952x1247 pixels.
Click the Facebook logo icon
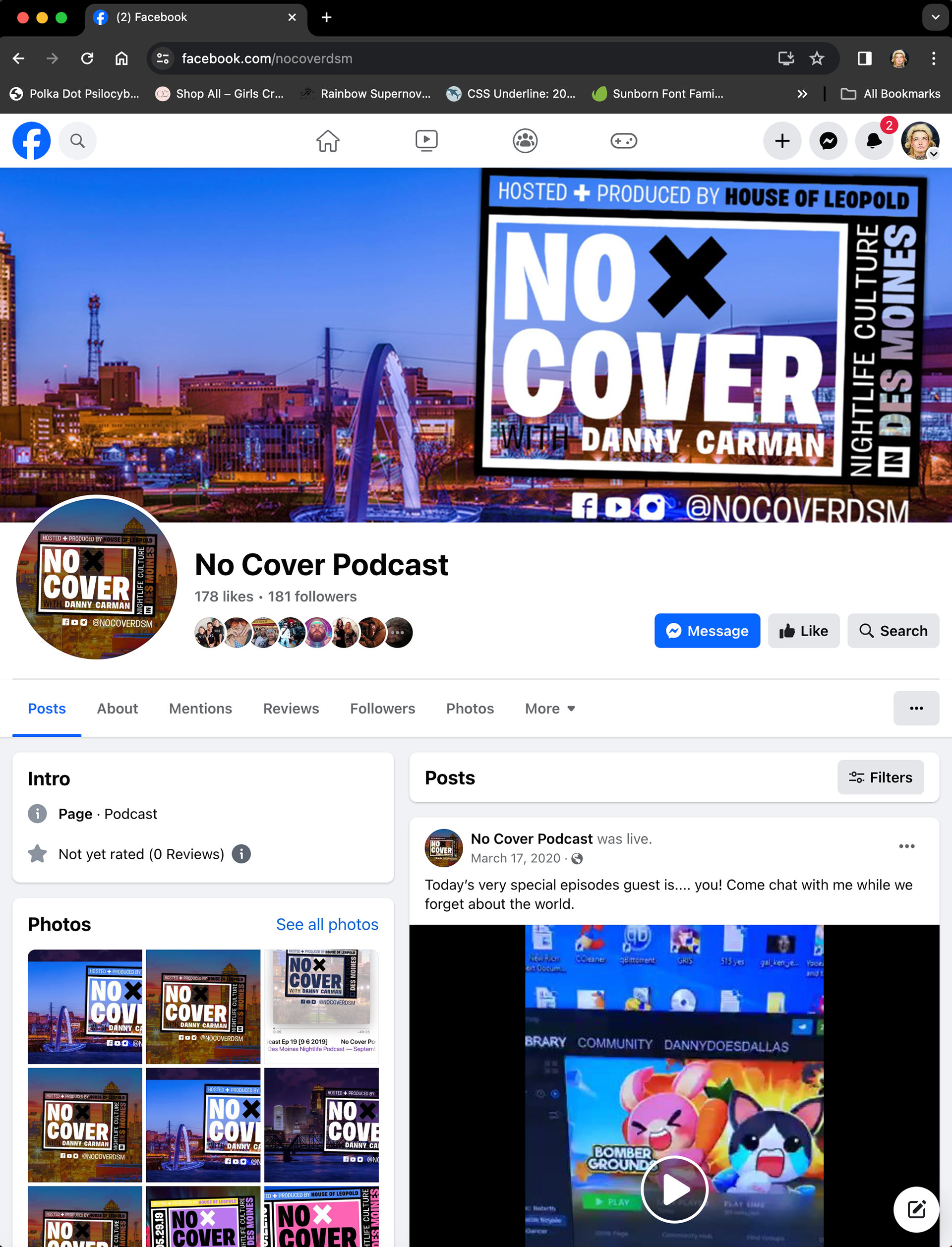pyautogui.click(x=32, y=140)
